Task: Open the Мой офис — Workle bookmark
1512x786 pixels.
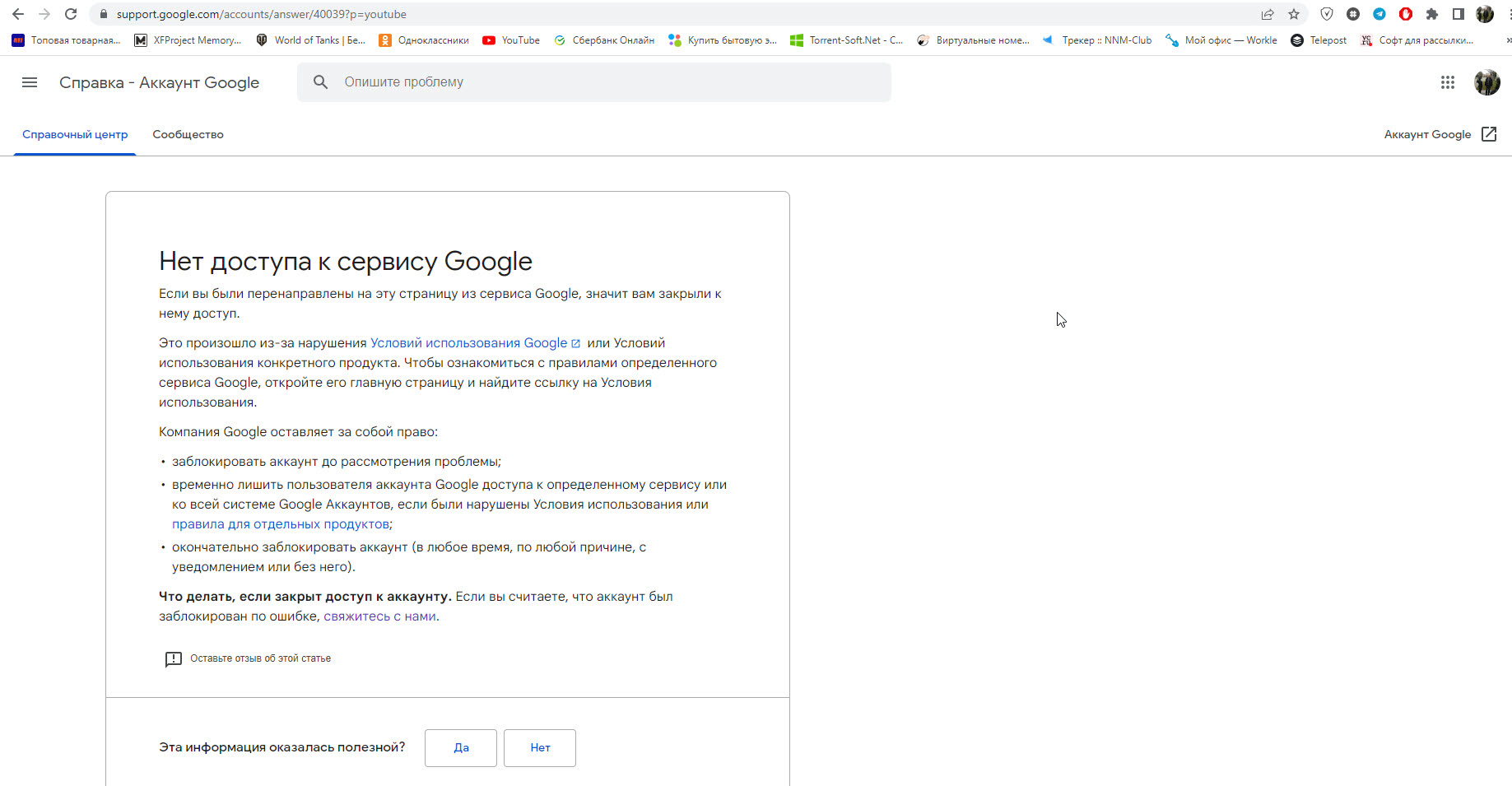Action: (1221, 40)
